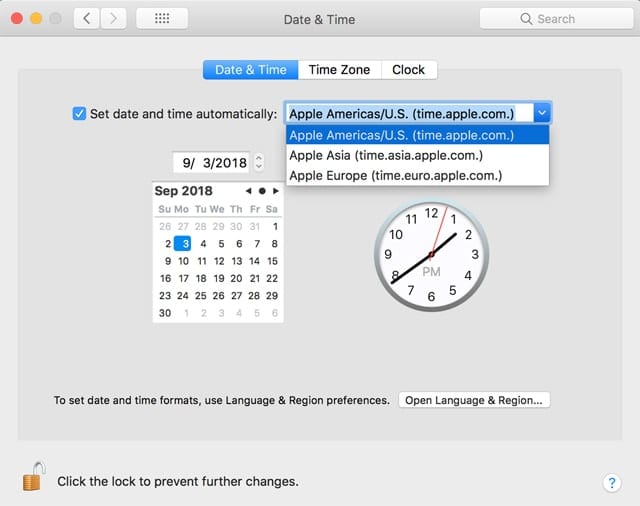Go forward with the right arrow button

pos(114,18)
